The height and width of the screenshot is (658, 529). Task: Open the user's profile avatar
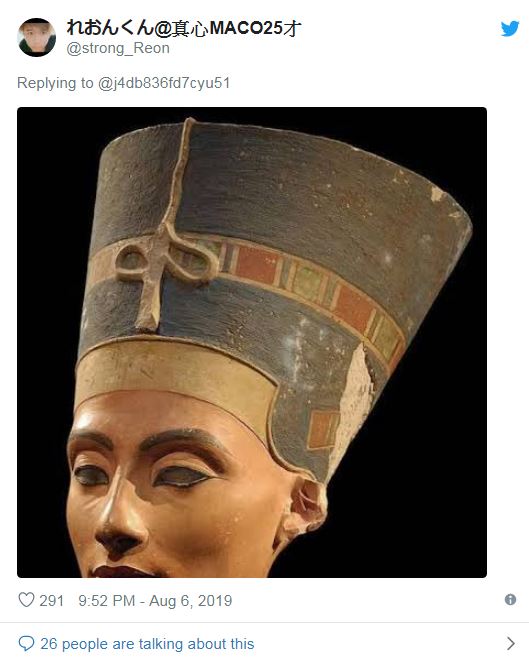pyautogui.click(x=36, y=37)
